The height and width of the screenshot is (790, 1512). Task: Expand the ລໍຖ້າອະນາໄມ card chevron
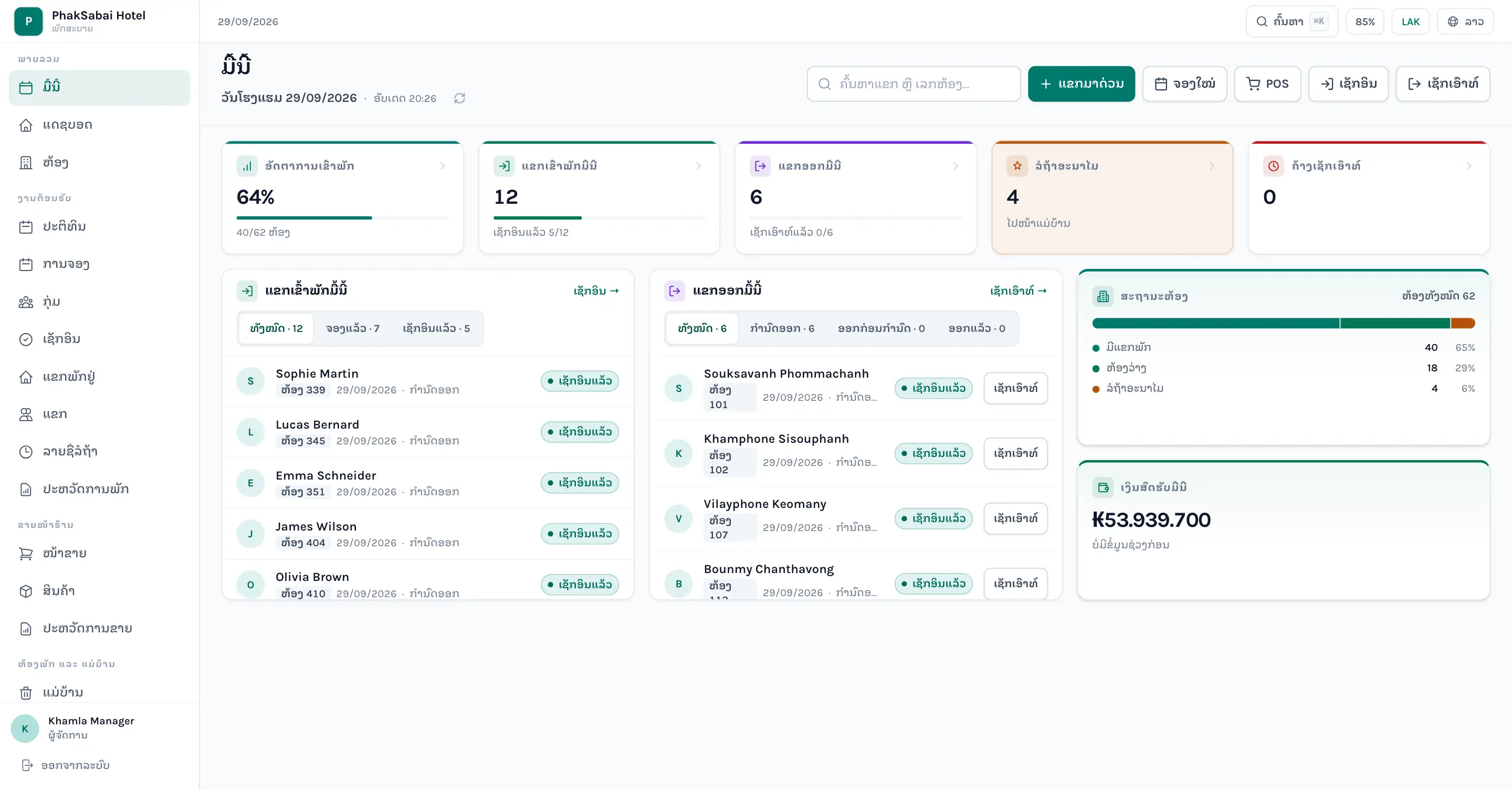1212,166
